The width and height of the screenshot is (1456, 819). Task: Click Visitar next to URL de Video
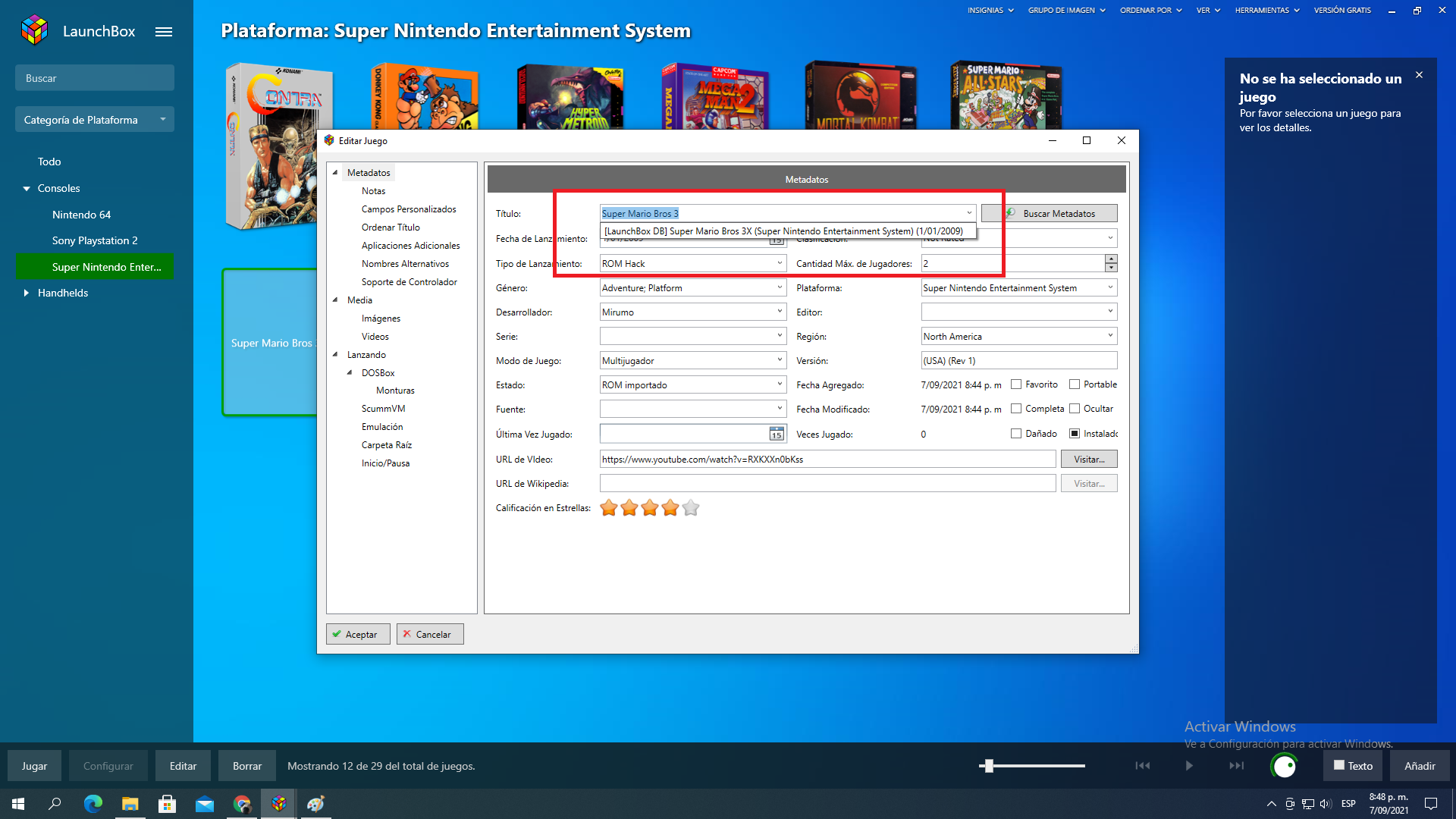[x=1089, y=459]
